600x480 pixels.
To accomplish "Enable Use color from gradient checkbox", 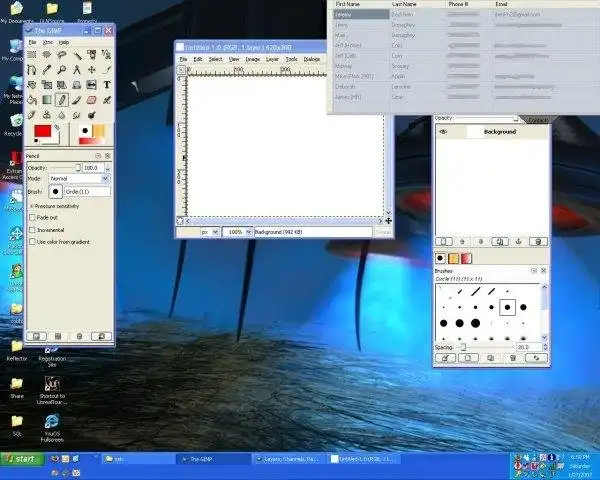I will click(33, 242).
